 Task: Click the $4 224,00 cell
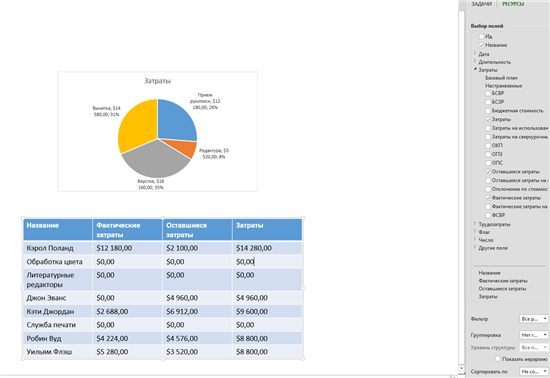pyautogui.click(x=127, y=338)
